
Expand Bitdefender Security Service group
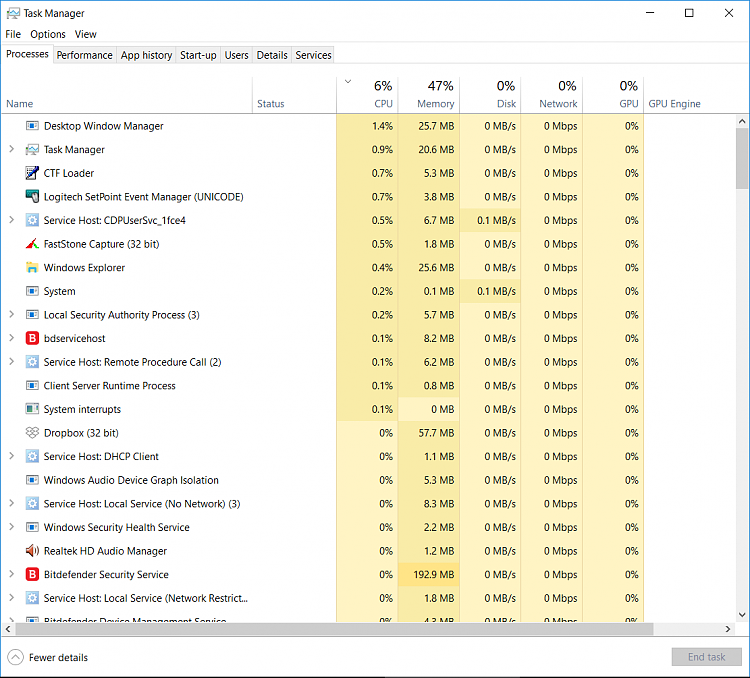tap(11, 574)
